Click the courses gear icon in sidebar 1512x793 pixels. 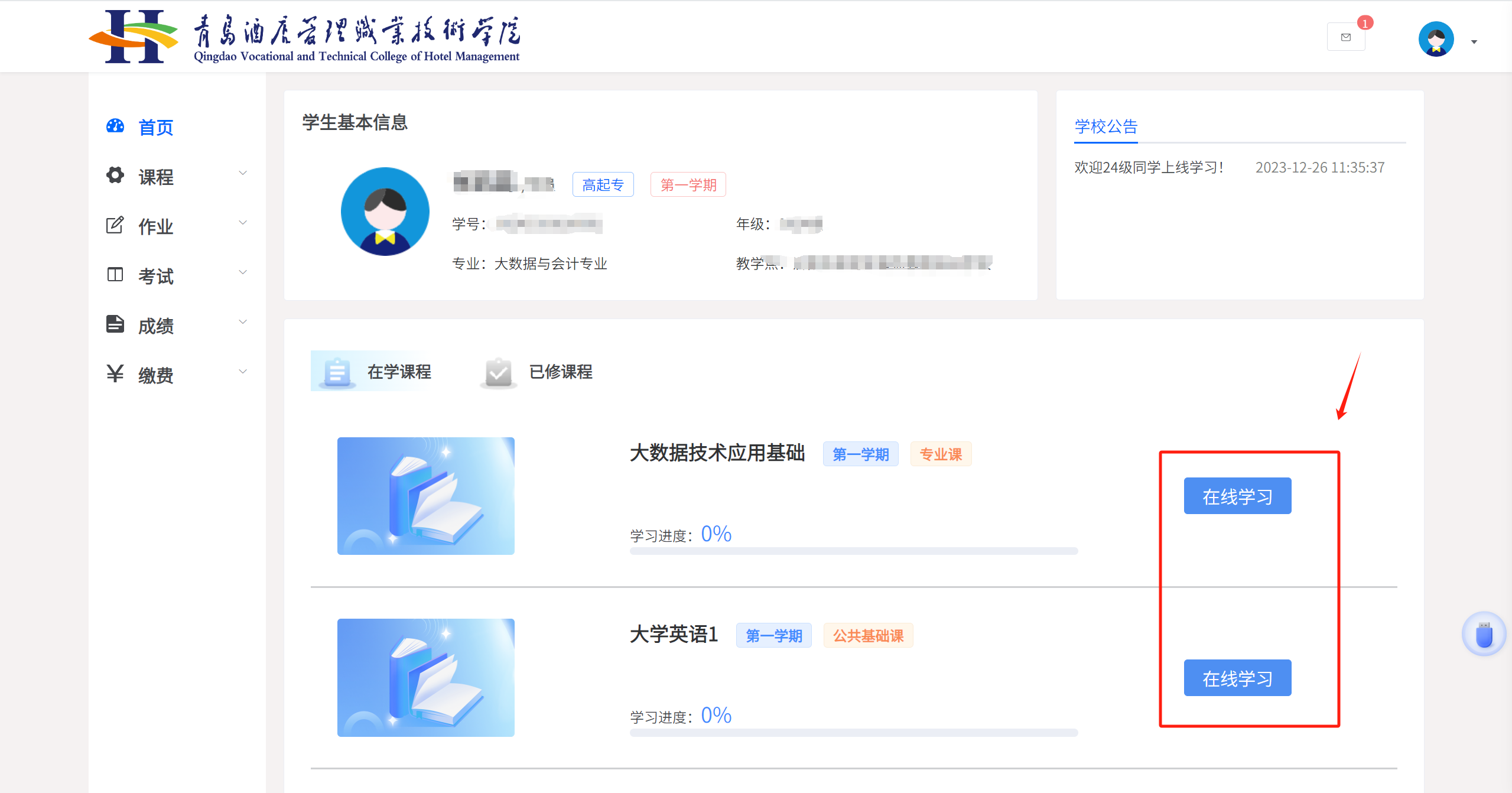tap(115, 175)
